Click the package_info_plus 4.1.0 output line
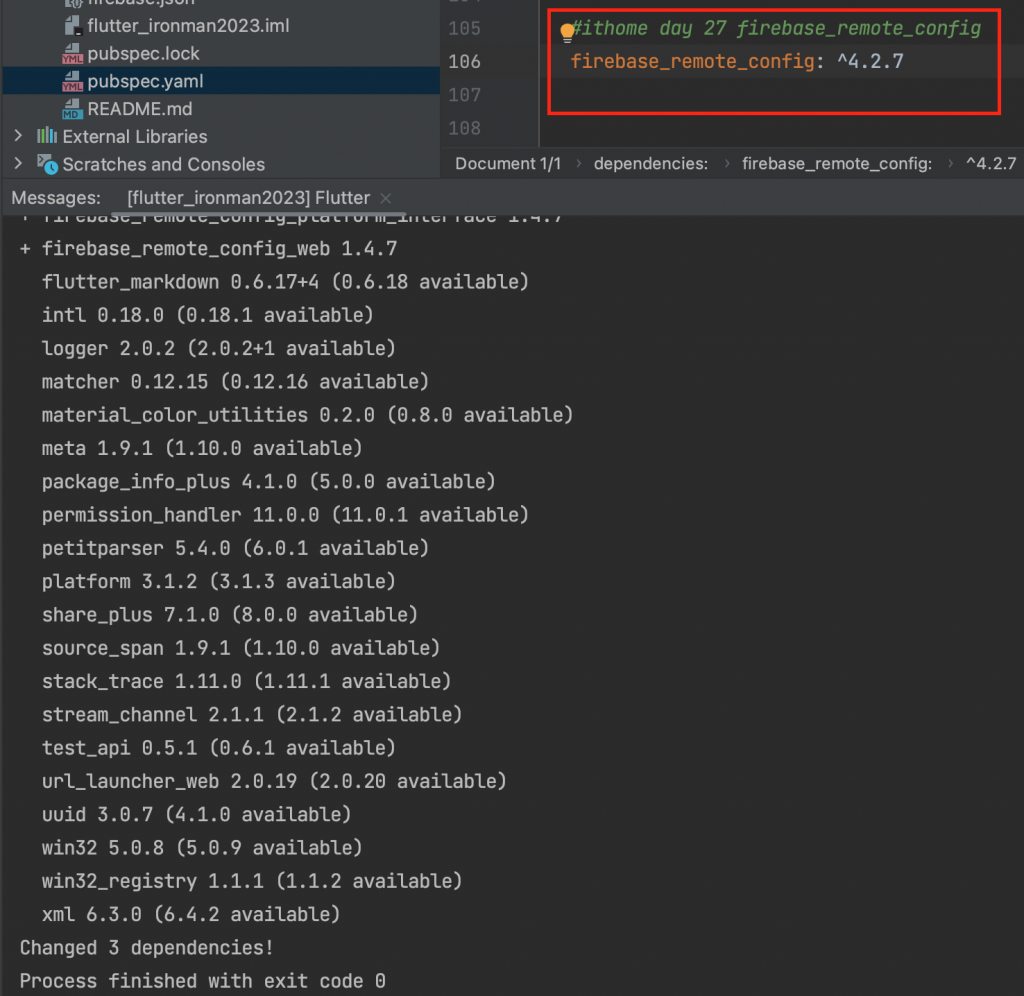This screenshot has height=996, width=1024. [268, 481]
